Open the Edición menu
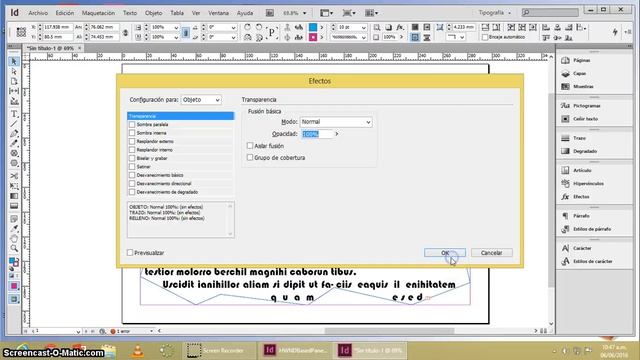 pos(65,13)
